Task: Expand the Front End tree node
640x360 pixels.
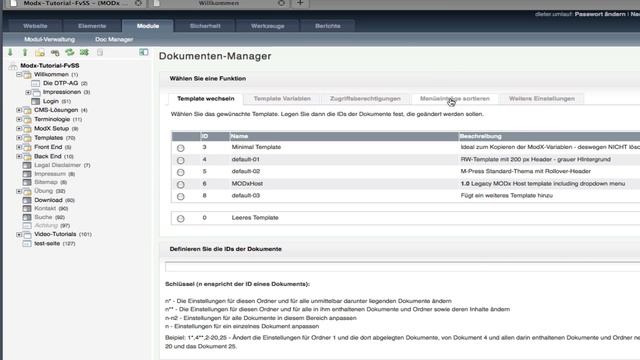Action: (x=19, y=147)
